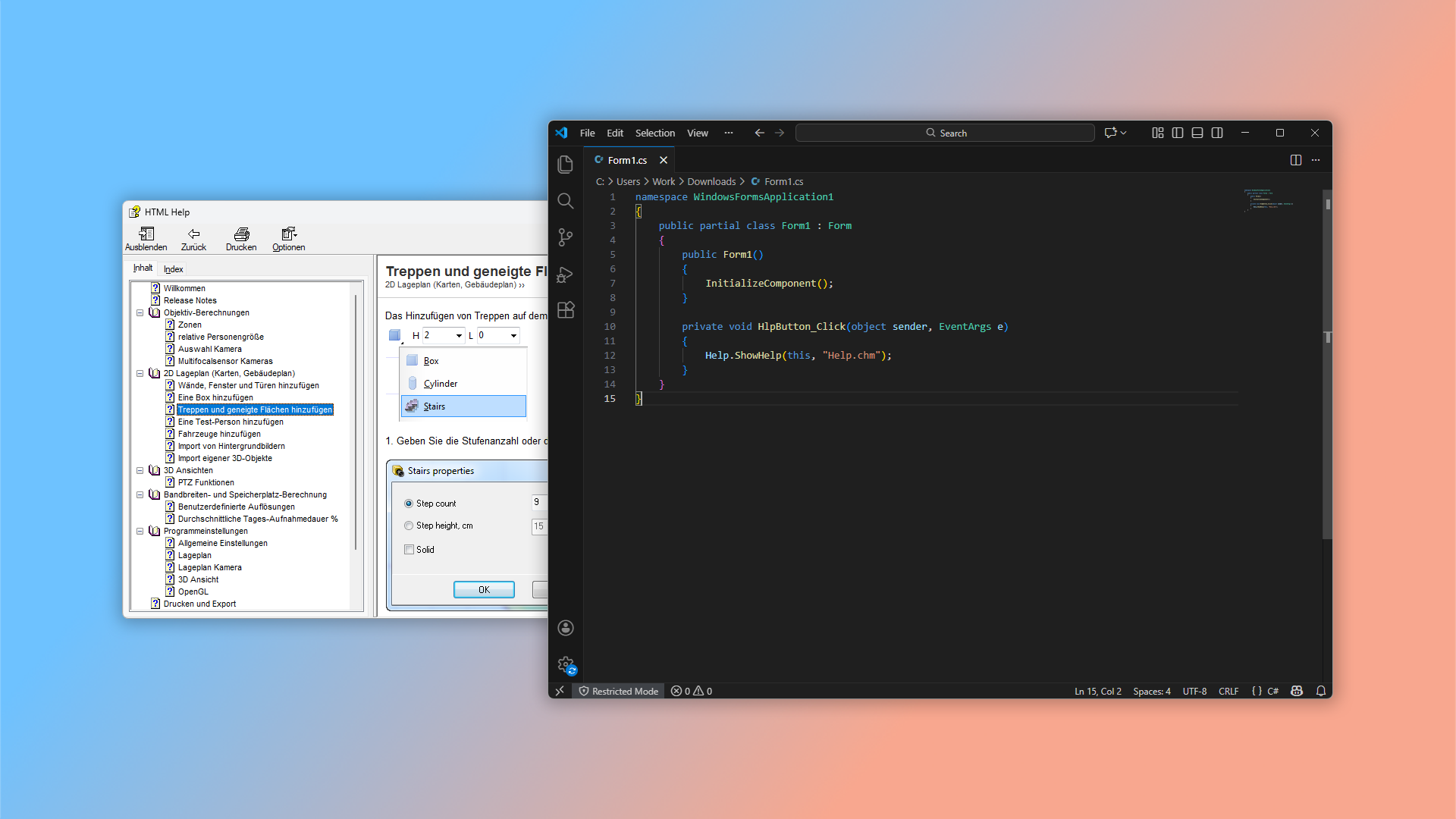Open the notifications bell in status bar
Image resolution: width=1456 pixels, height=819 pixels.
click(x=1321, y=691)
